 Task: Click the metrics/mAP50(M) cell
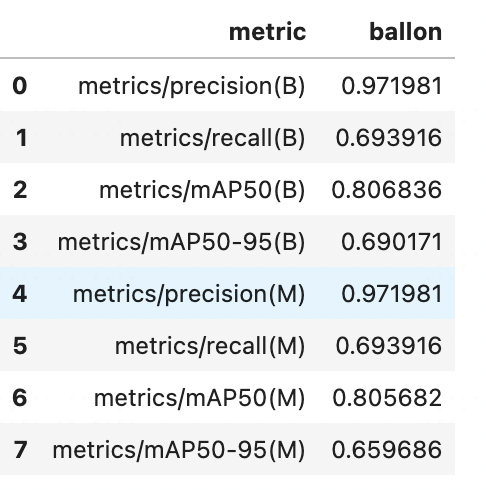200,398
